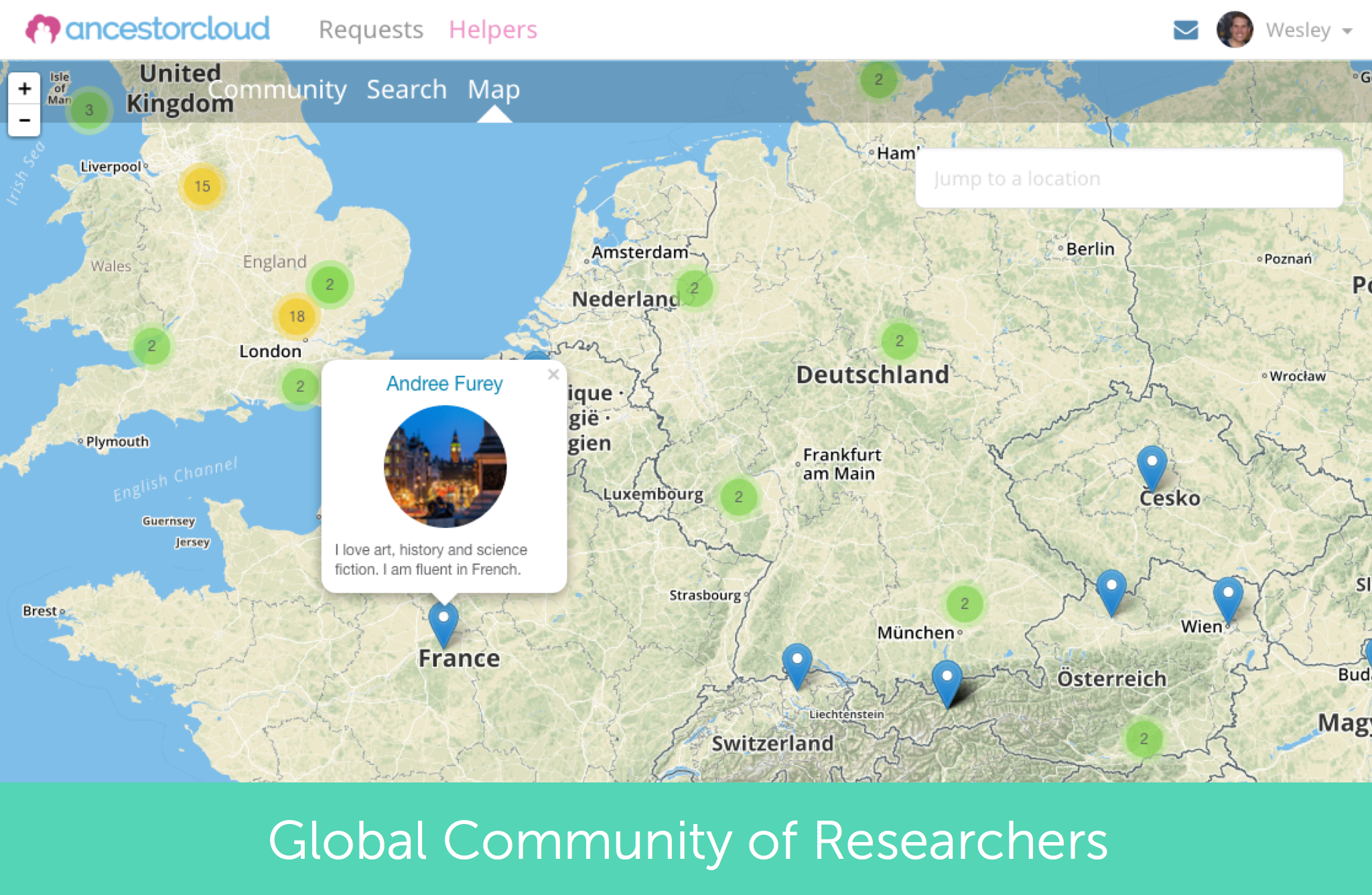
Task: Click the blue pin near Cesko
Action: pyautogui.click(x=1152, y=466)
